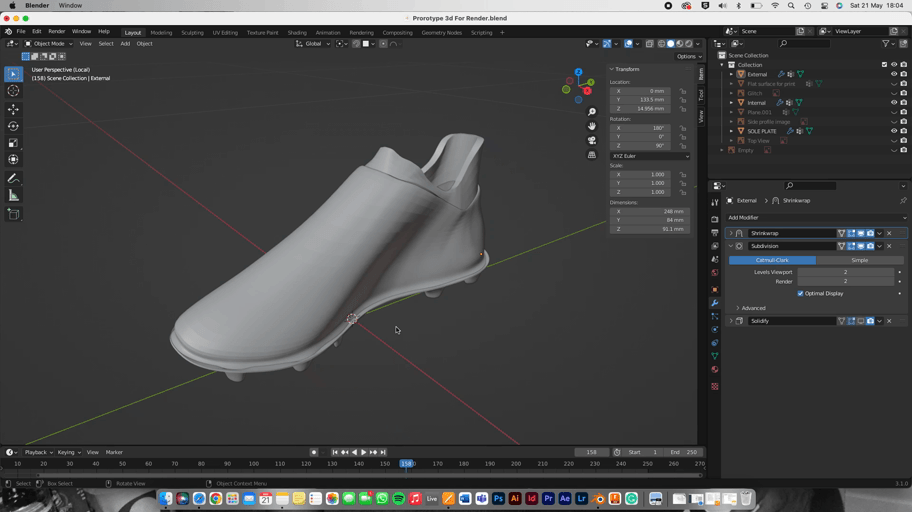The width and height of the screenshot is (912, 512).
Task: Open the XYZ Euler rotation mode dropdown
Action: tap(650, 156)
